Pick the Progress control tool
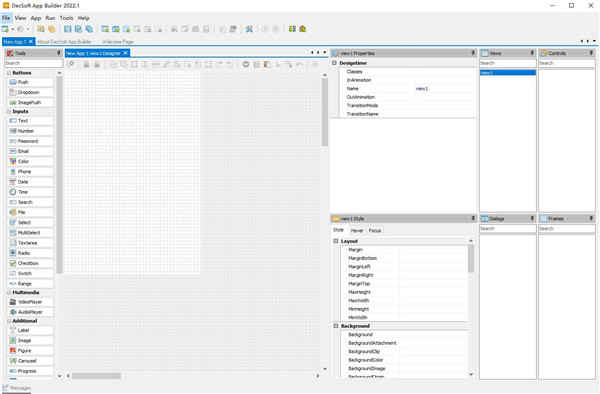The width and height of the screenshot is (600, 394). (x=31, y=371)
